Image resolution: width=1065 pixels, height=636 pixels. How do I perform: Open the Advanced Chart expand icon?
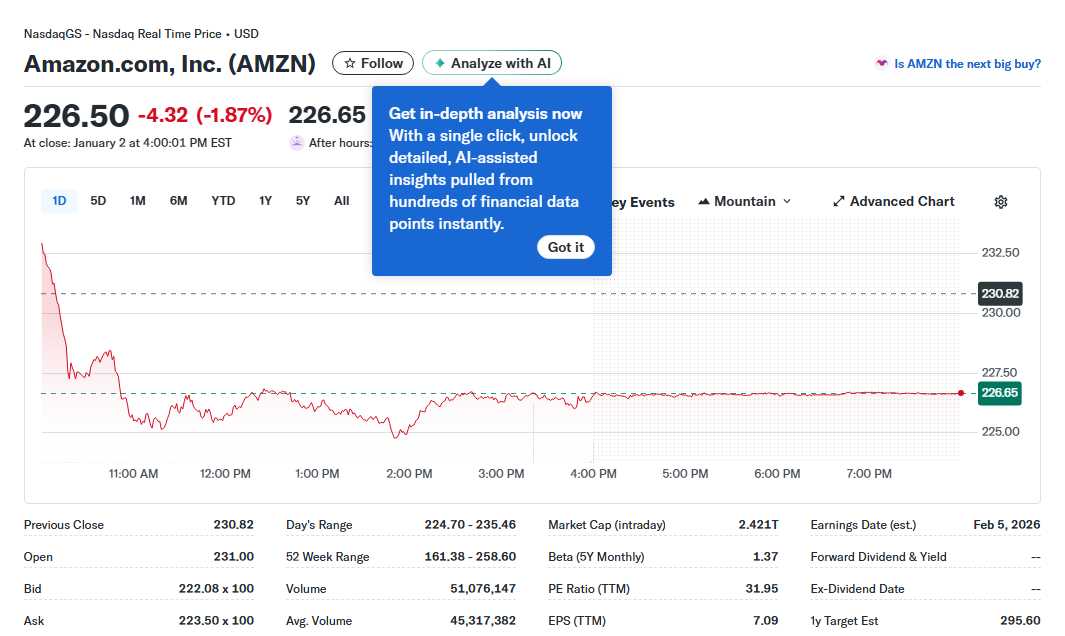[838, 201]
